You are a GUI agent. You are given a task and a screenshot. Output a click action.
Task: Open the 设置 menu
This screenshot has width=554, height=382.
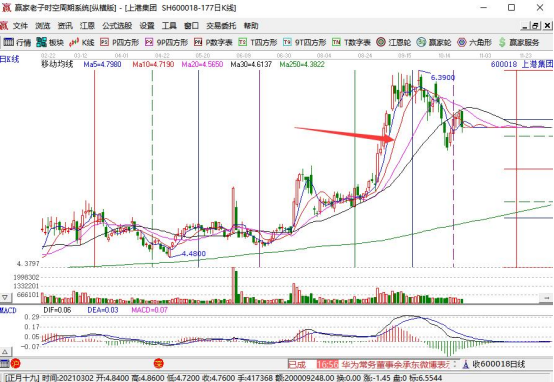click(147, 25)
